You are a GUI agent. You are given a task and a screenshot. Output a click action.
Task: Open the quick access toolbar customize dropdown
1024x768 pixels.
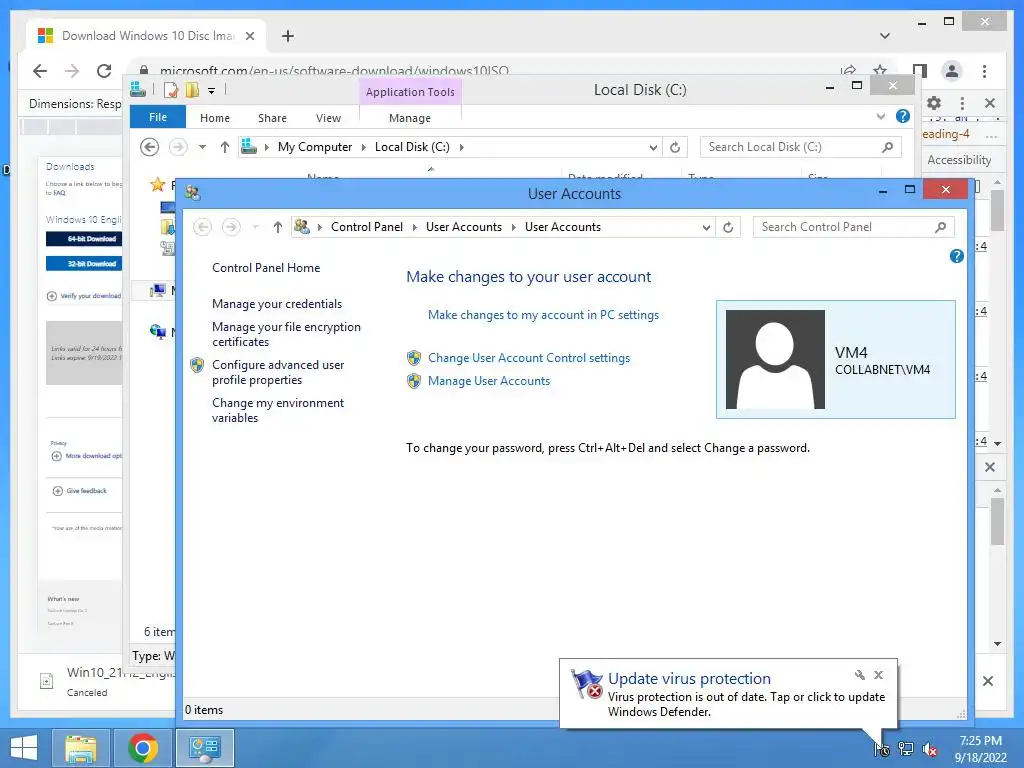click(x=212, y=91)
